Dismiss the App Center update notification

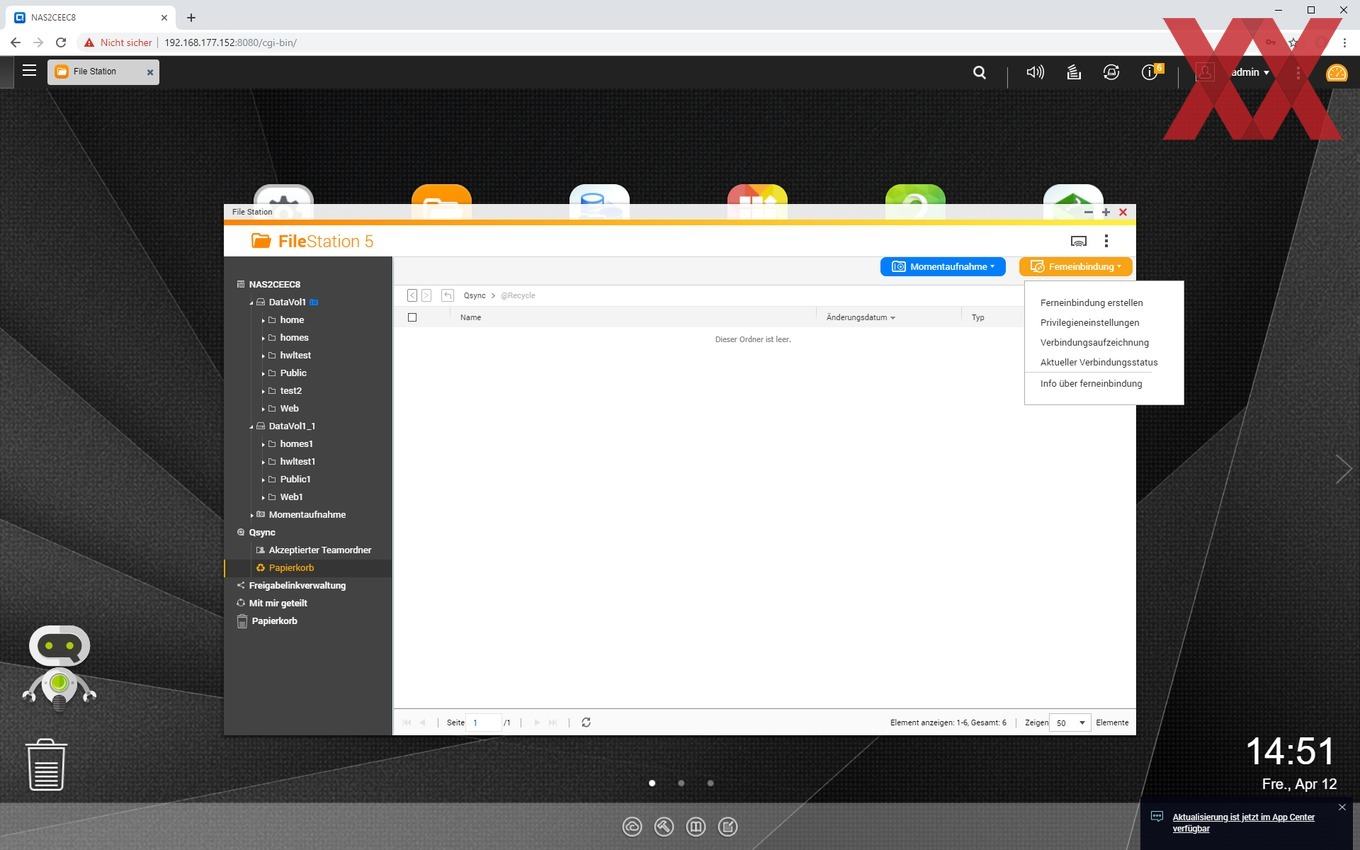(x=1342, y=807)
